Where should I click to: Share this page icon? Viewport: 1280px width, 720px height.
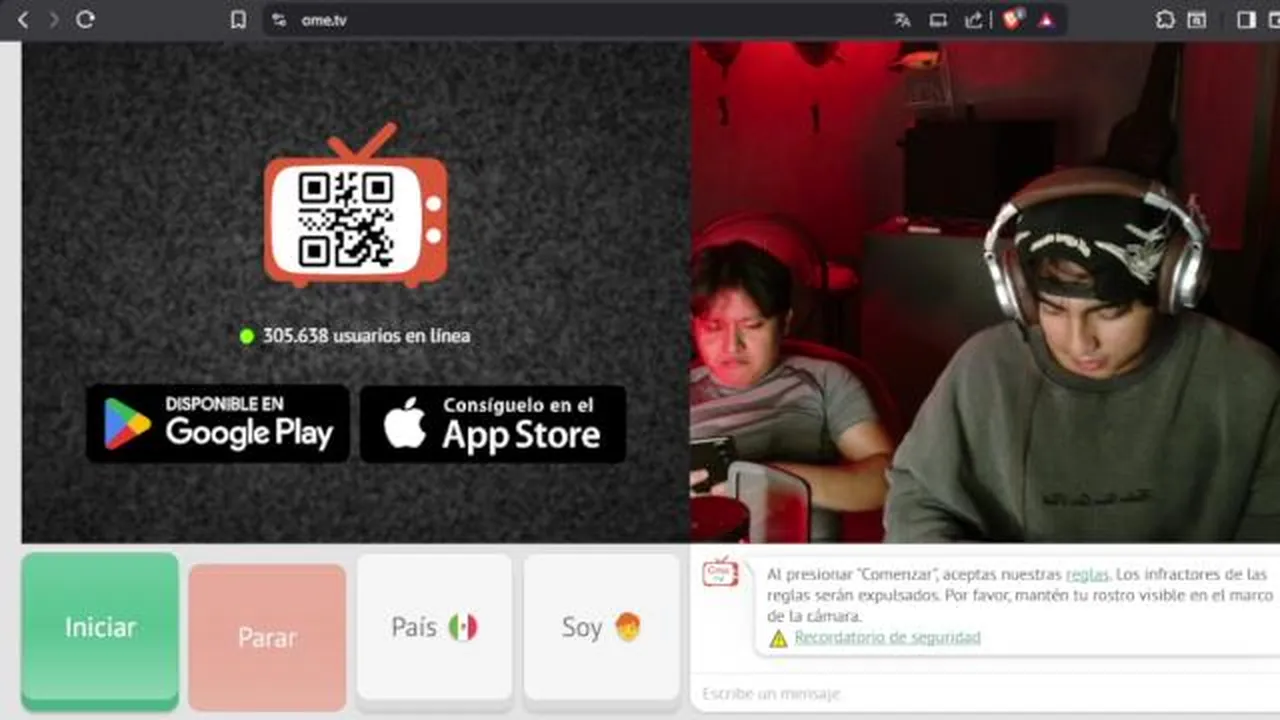click(974, 20)
